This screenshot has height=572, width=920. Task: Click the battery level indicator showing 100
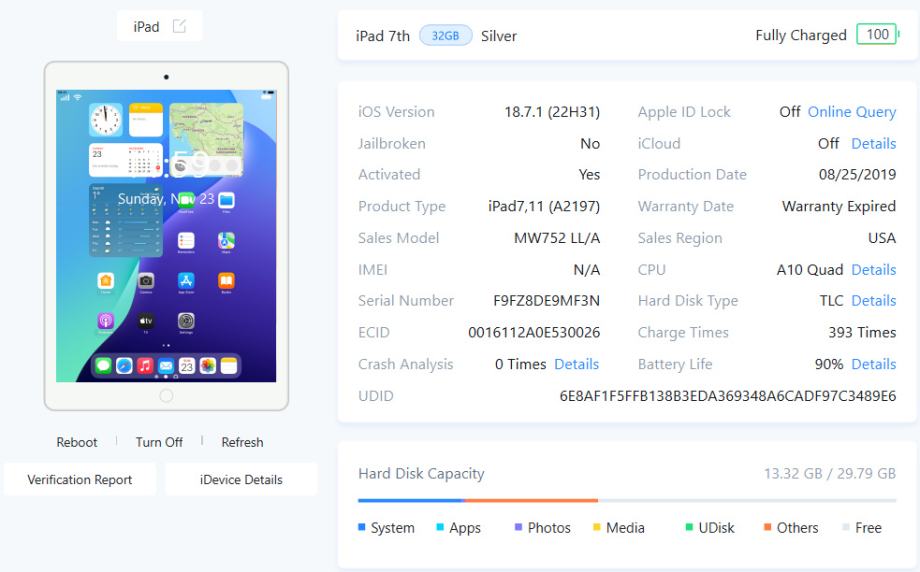tap(877, 35)
